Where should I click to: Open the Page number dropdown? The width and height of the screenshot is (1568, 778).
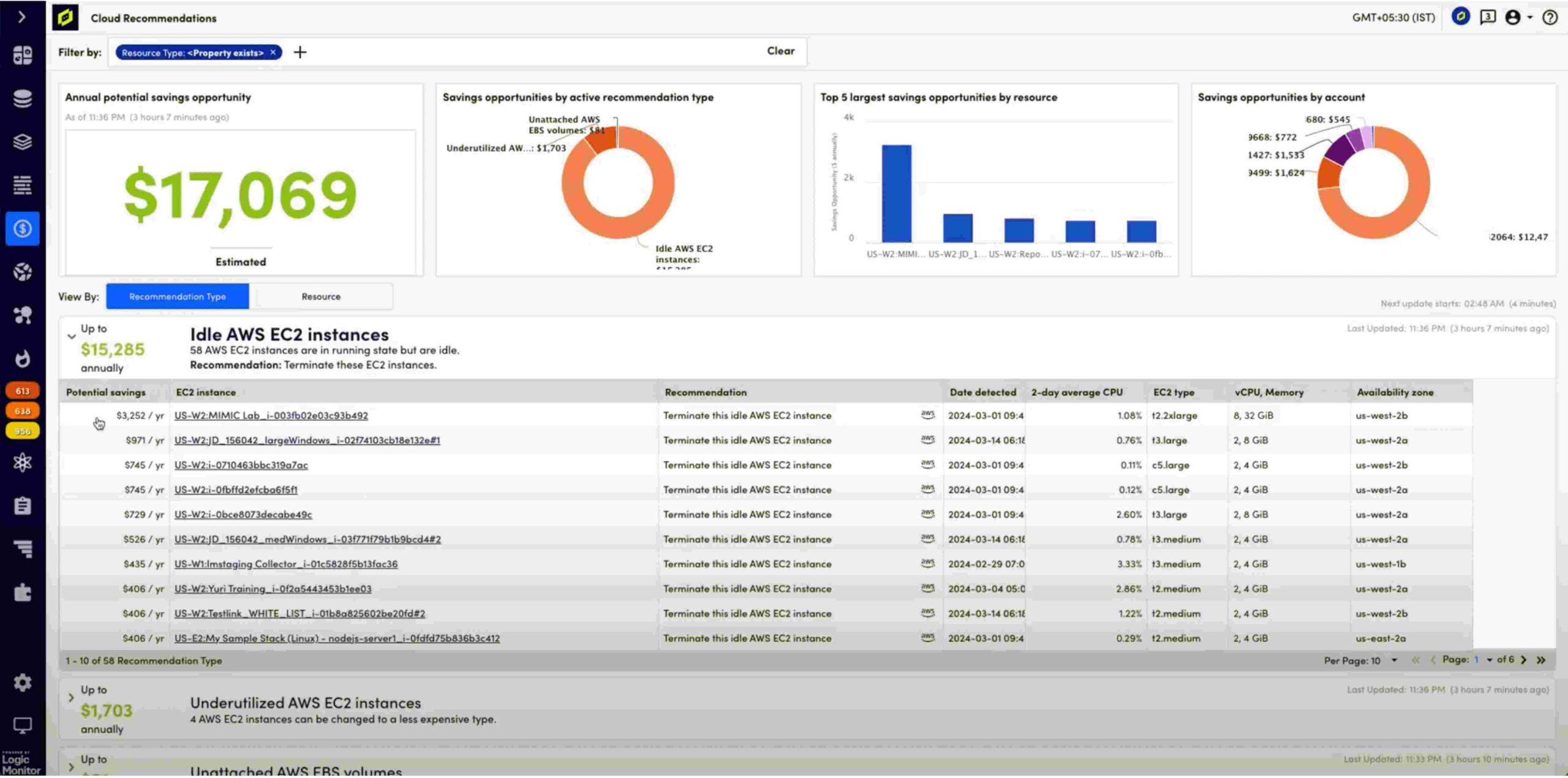1482,660
